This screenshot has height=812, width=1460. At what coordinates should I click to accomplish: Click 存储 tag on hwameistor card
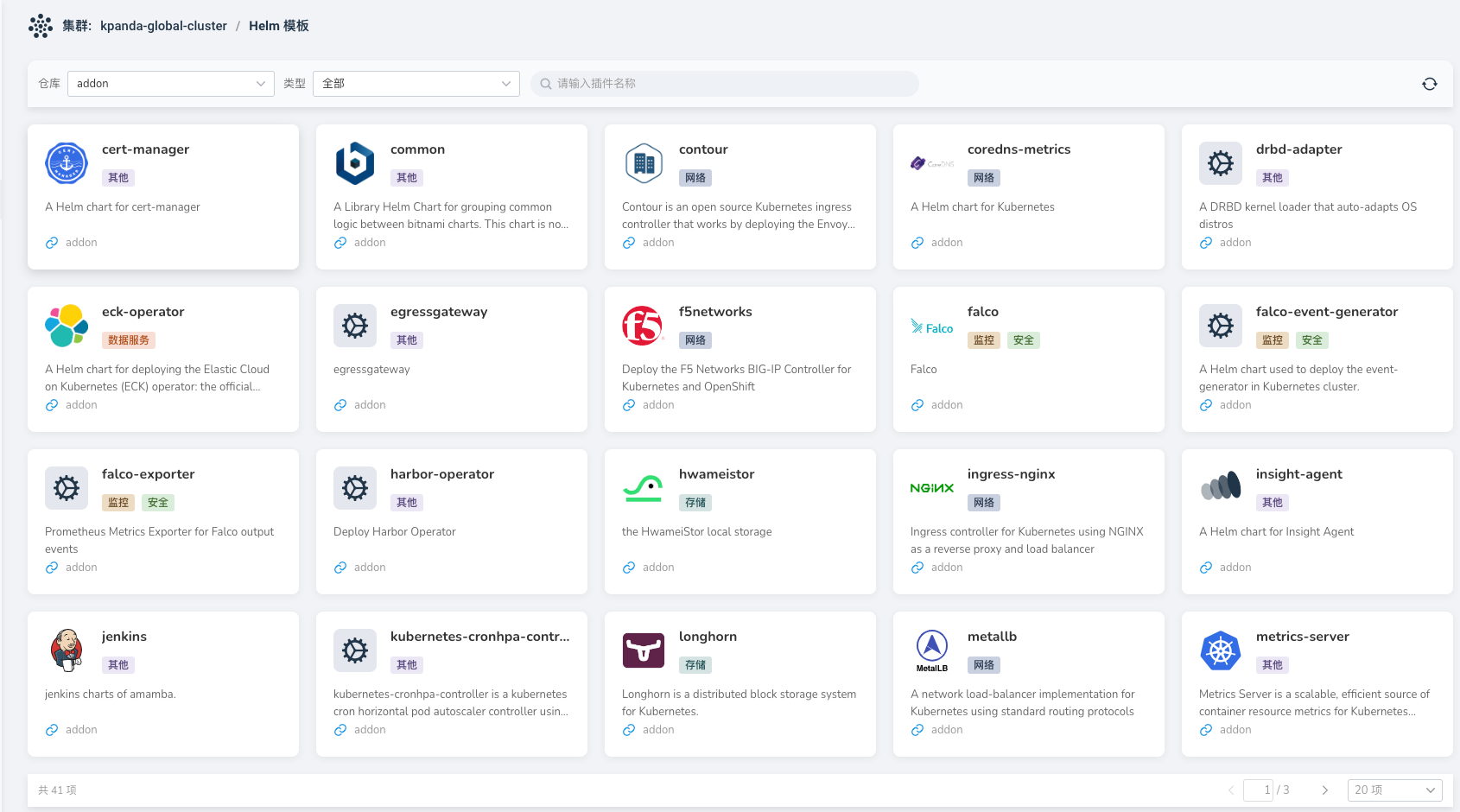pyautogui.click(x=695, y=503)
